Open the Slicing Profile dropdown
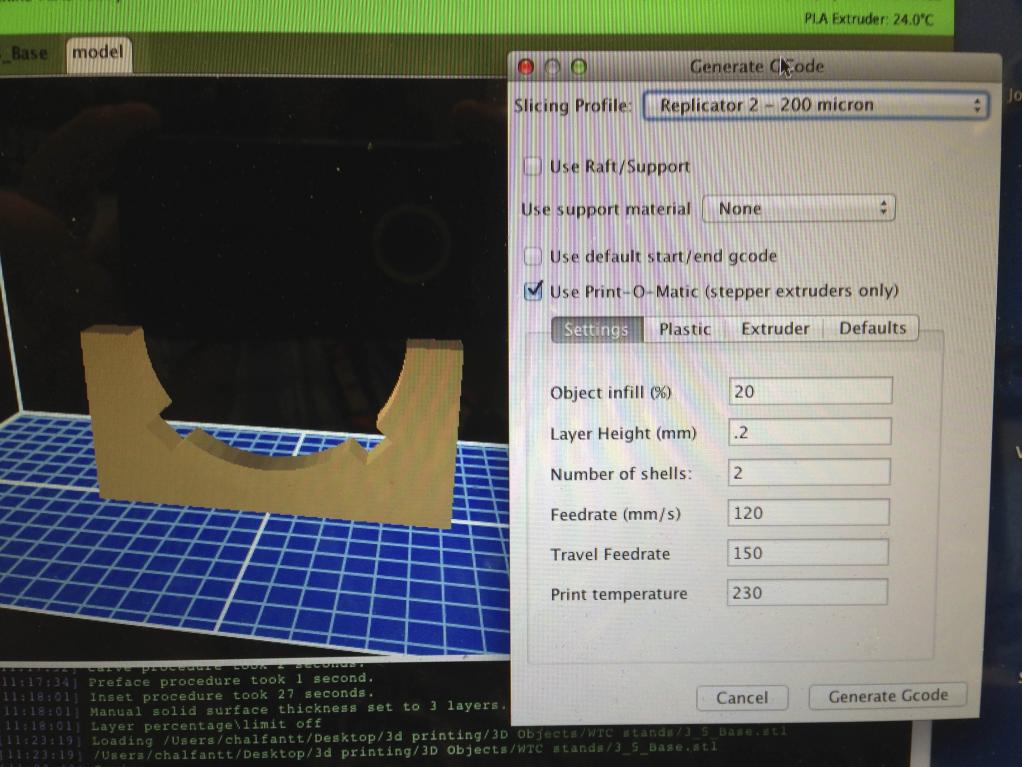The width and height of the screenshot is (1022, 767). 815,105
